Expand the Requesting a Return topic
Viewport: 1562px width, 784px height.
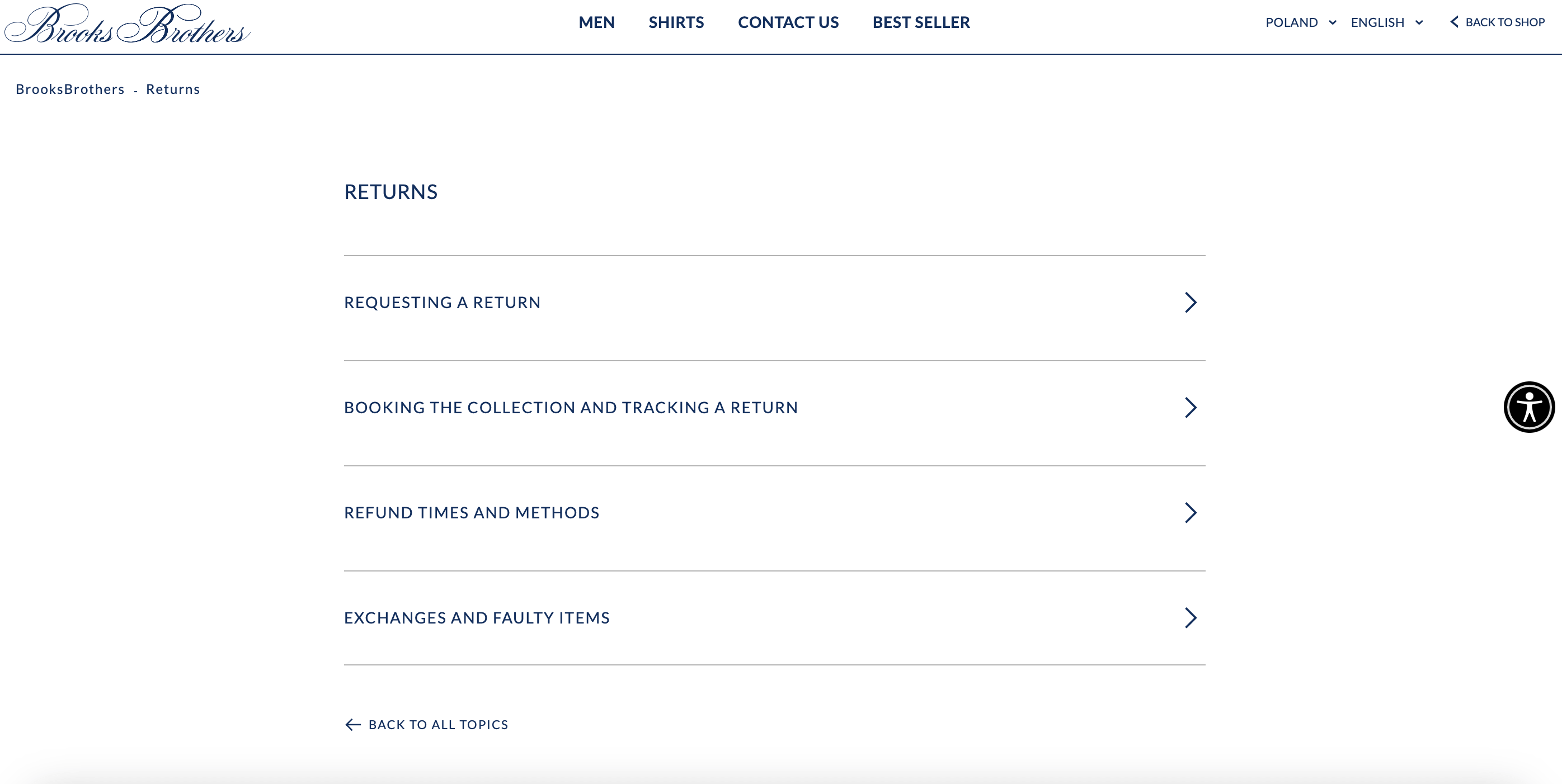(x=774, y=303)
